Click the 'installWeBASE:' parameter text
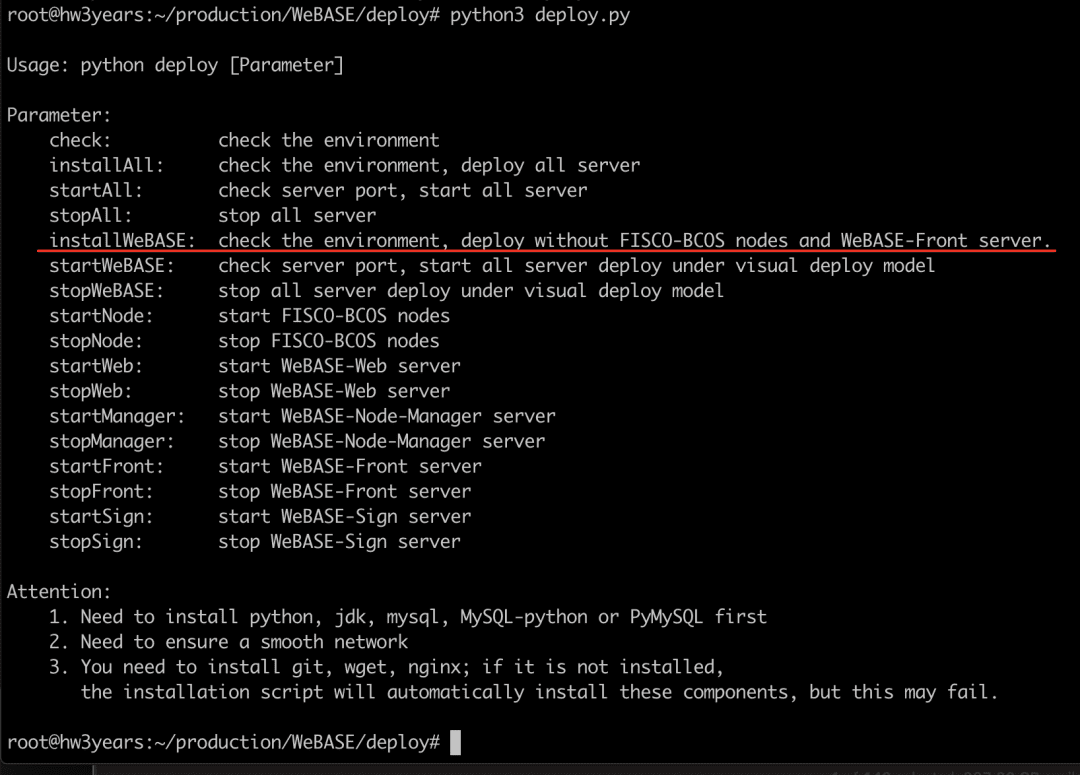The image size is (1080, 775). point(123,240)
